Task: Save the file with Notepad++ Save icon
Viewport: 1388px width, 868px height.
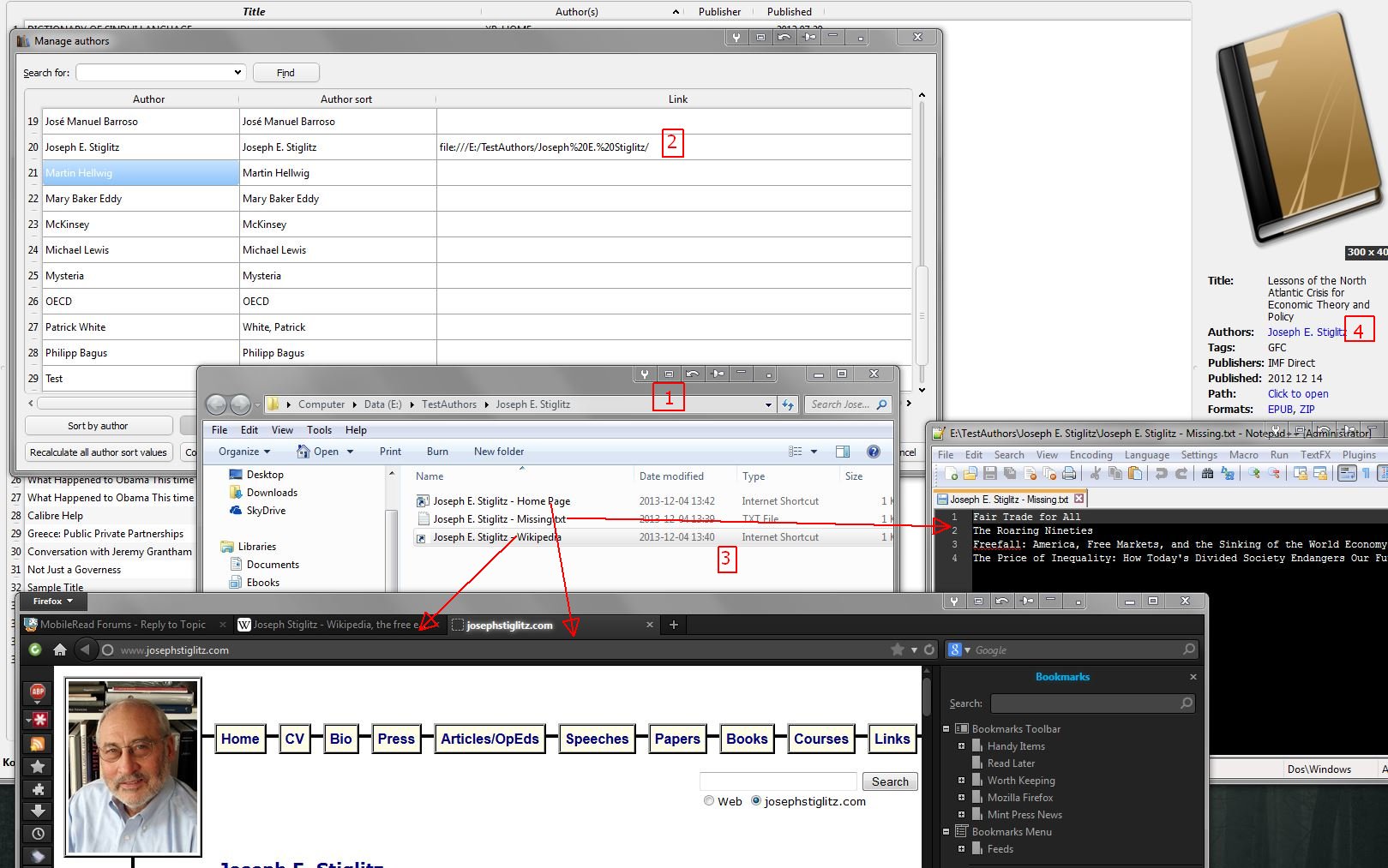Action: (x=990, y=473)
